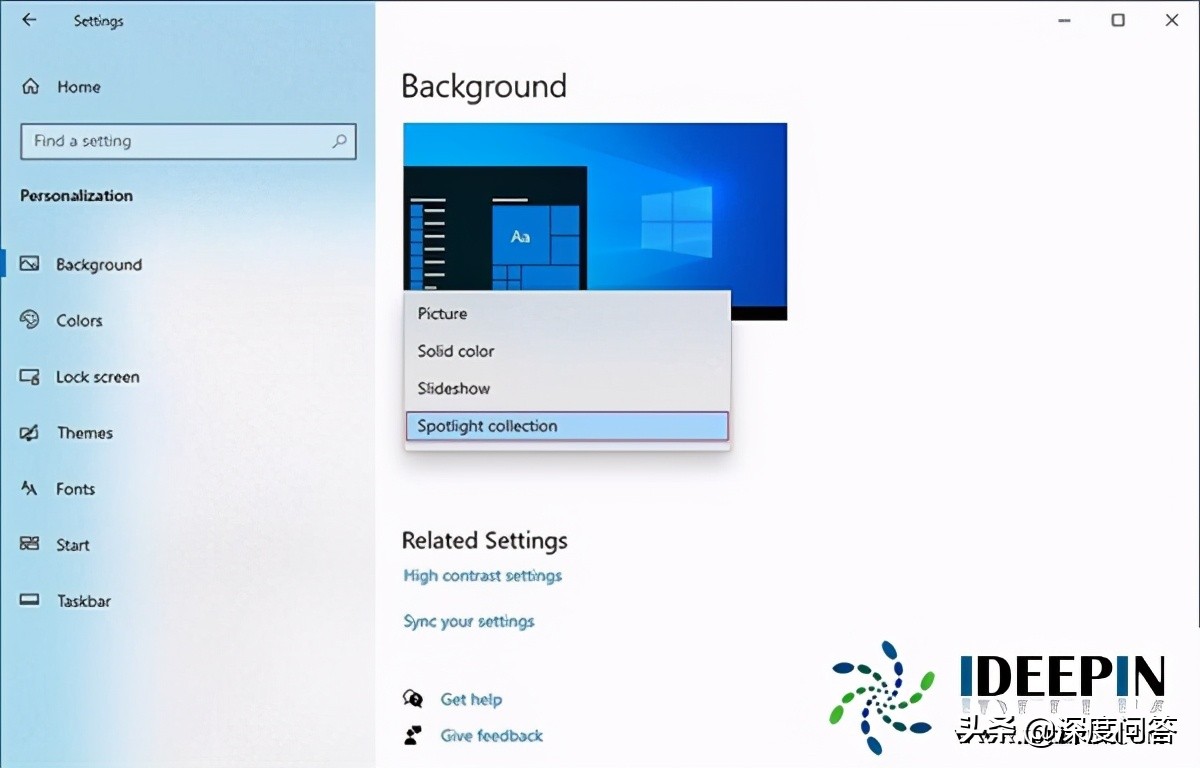The image size is (1200, 768).
Task: Choose Slideshow as background type
Action: (453, 389)
